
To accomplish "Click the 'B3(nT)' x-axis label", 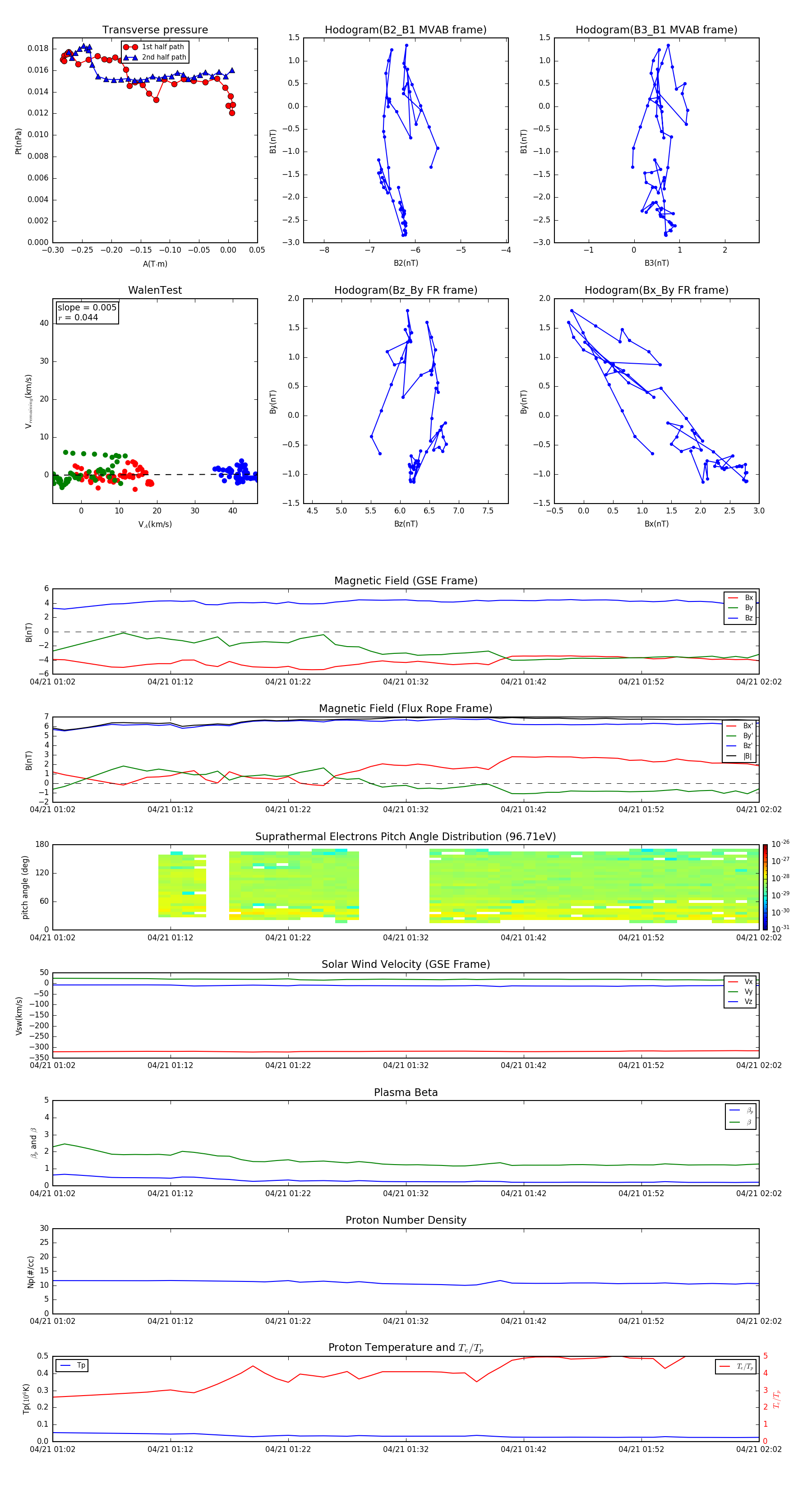I will (656, 263).
